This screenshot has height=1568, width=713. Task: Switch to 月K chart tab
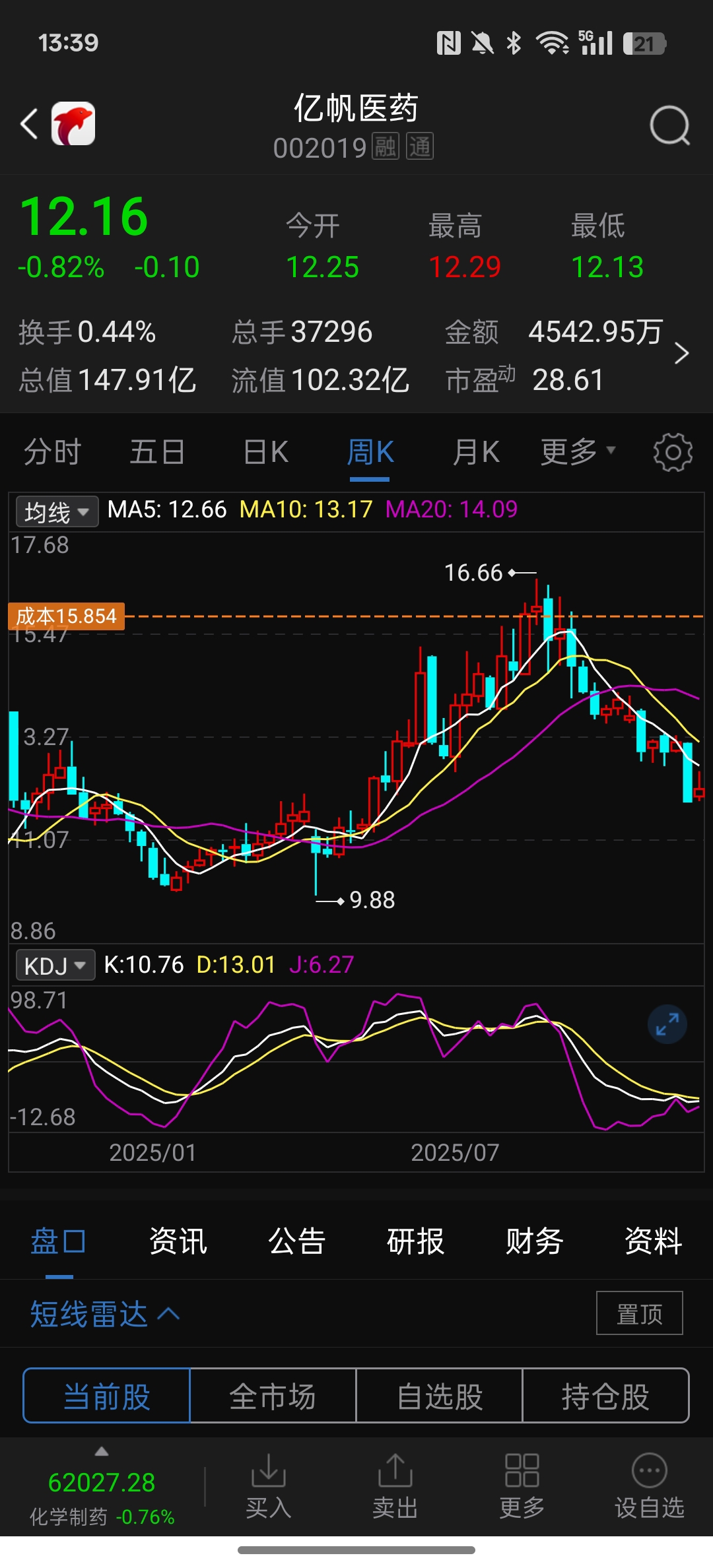point(475,452)
